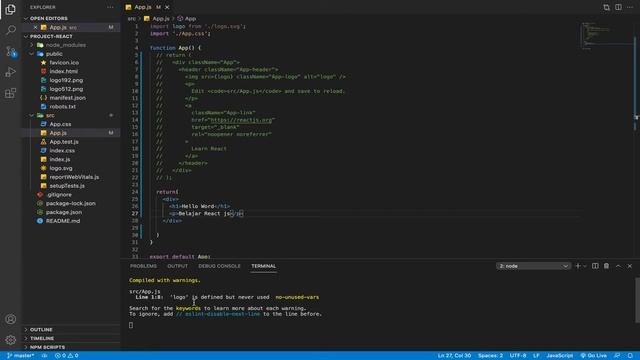This screenshot has width=640, height=360.
Task: Change encoding via UTF-8 status item
Action: [x=518, y=356]
